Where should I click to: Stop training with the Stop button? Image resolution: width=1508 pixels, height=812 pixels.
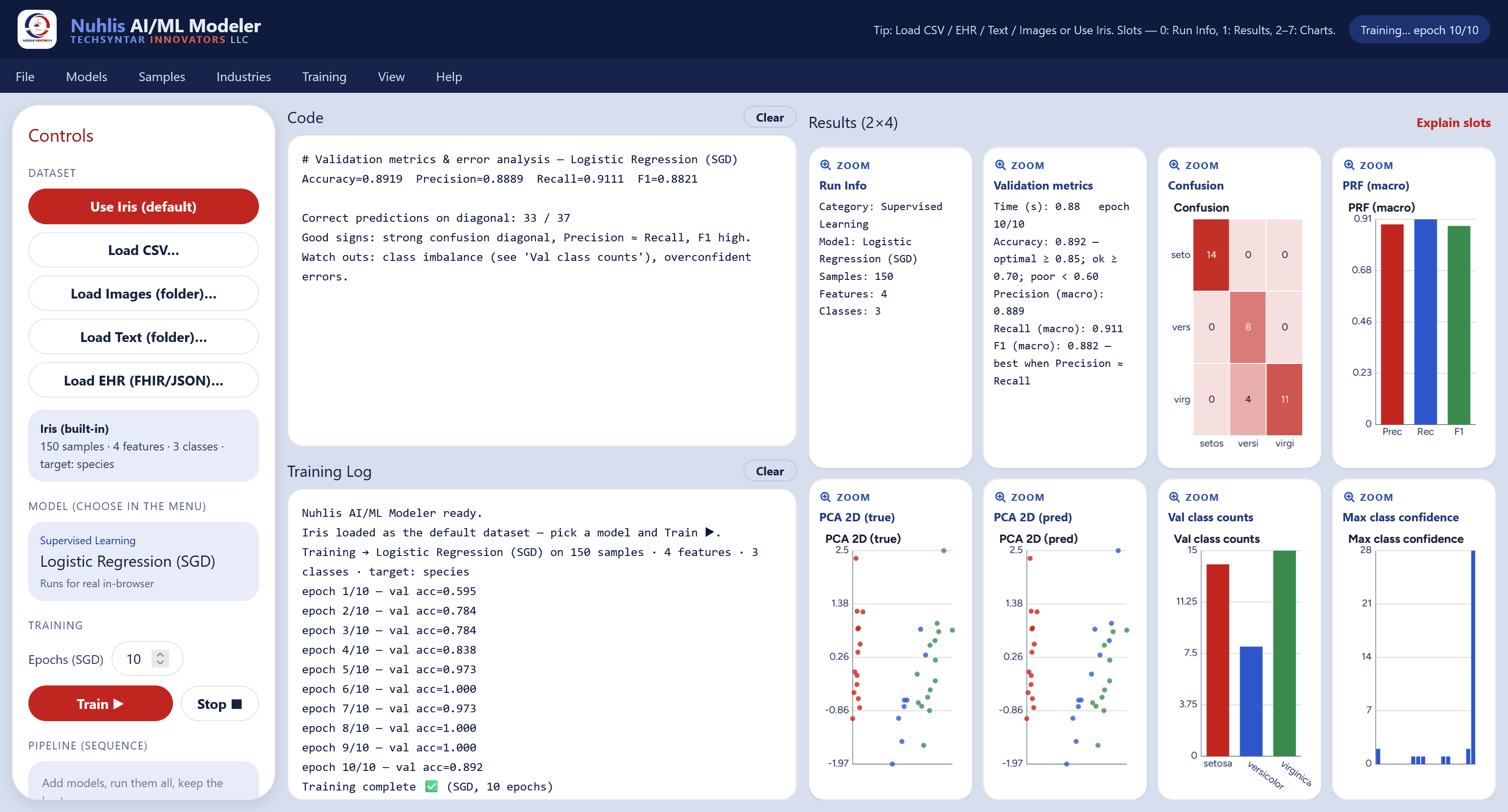(x=219, y=703)
